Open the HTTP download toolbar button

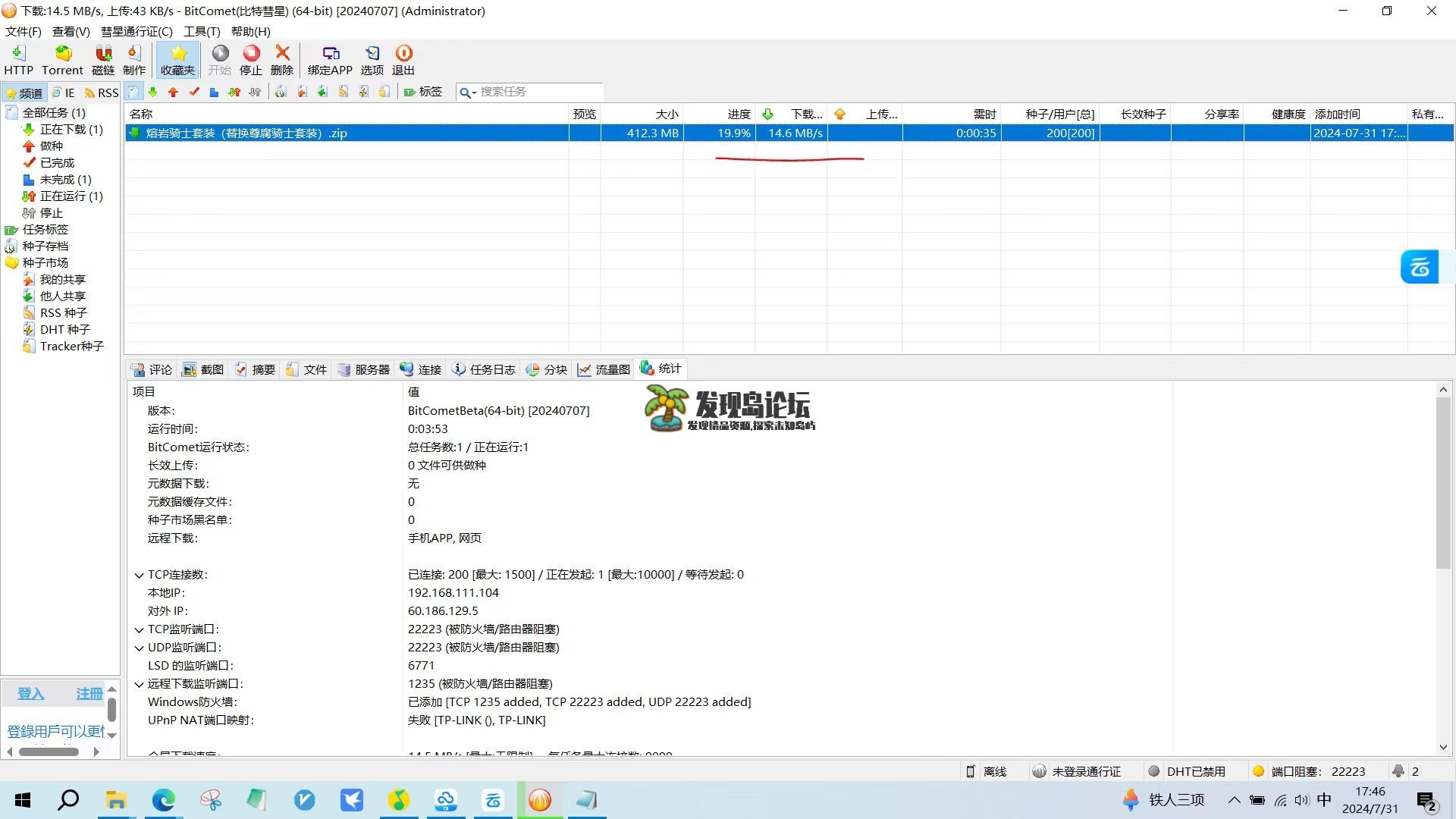pos(18,60)
